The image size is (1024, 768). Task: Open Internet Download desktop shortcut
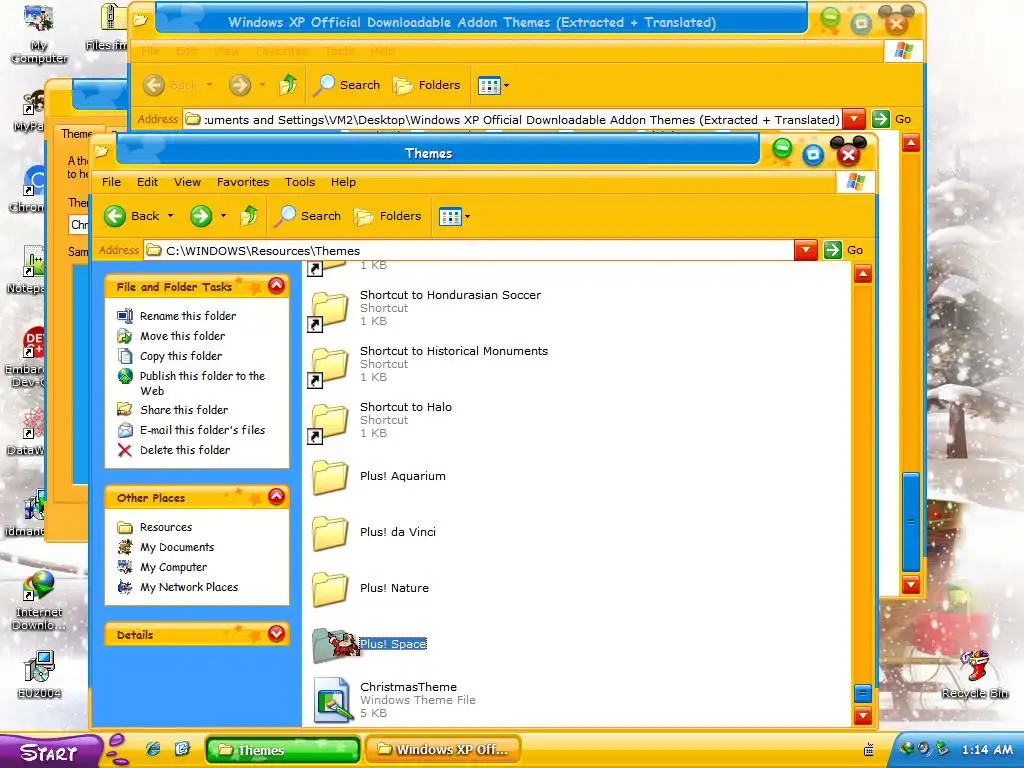point(39,600)
